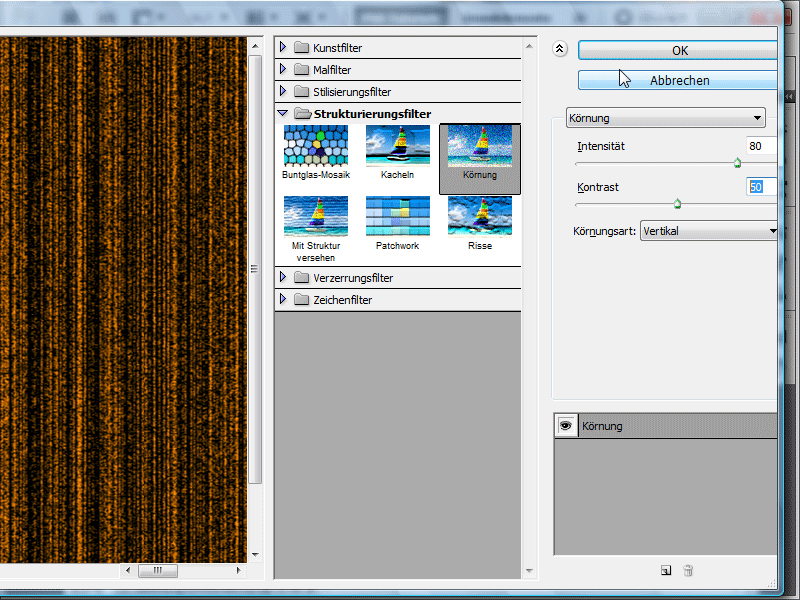Expand the Stilisierungsfilter folder triangle
The width and height of the screenshot is (800, 600).
(283, 91)
